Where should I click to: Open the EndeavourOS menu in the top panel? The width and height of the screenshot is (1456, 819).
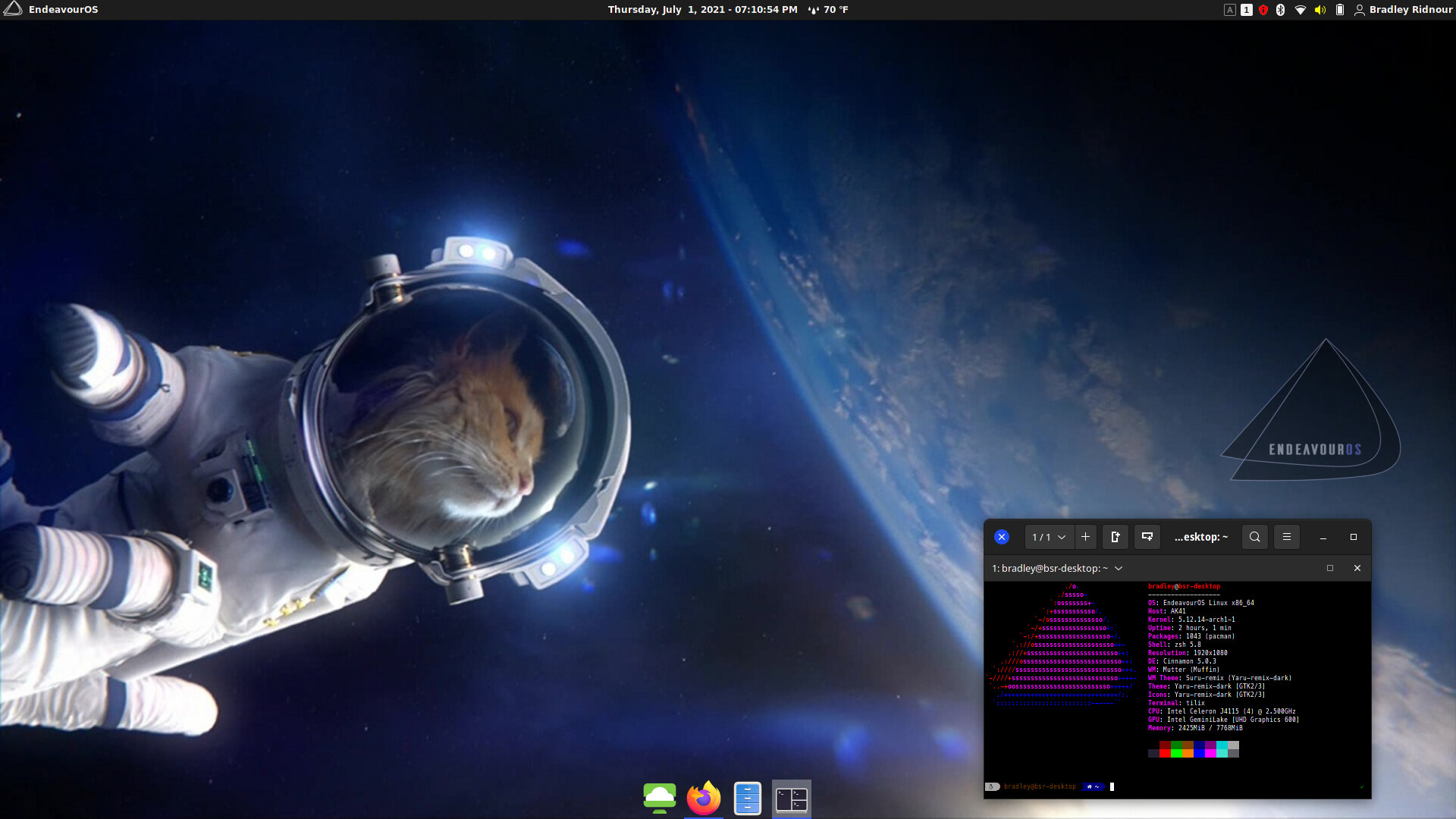coord(51,9)
